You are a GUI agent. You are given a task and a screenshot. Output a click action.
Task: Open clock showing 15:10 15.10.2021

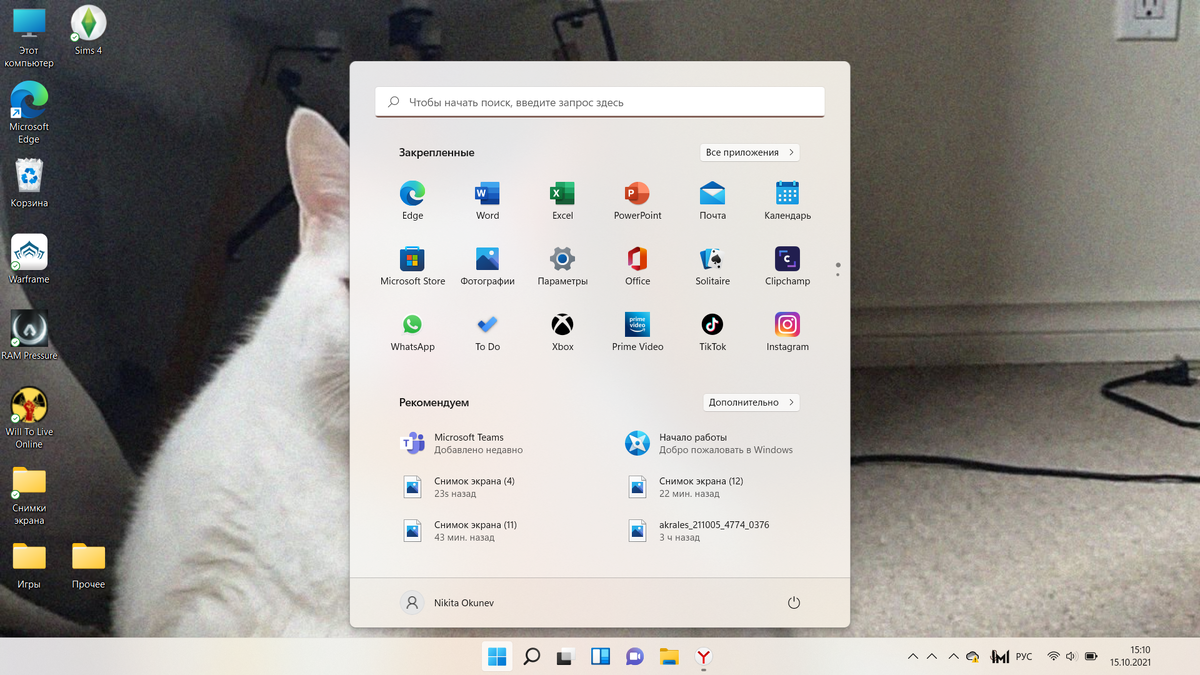[1131, 656]
